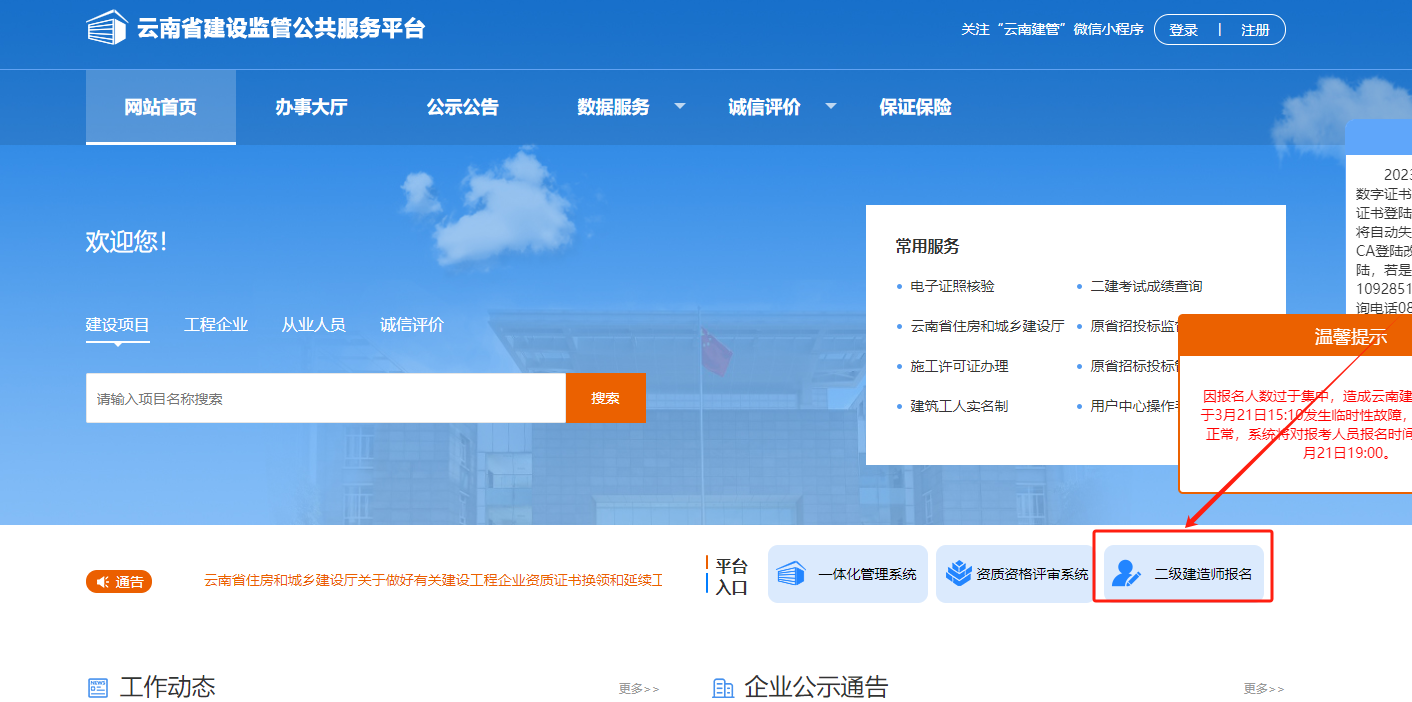Switch to 工程企业 search tab
This screenshot has height=702, width=1412.
click(216, 325)
